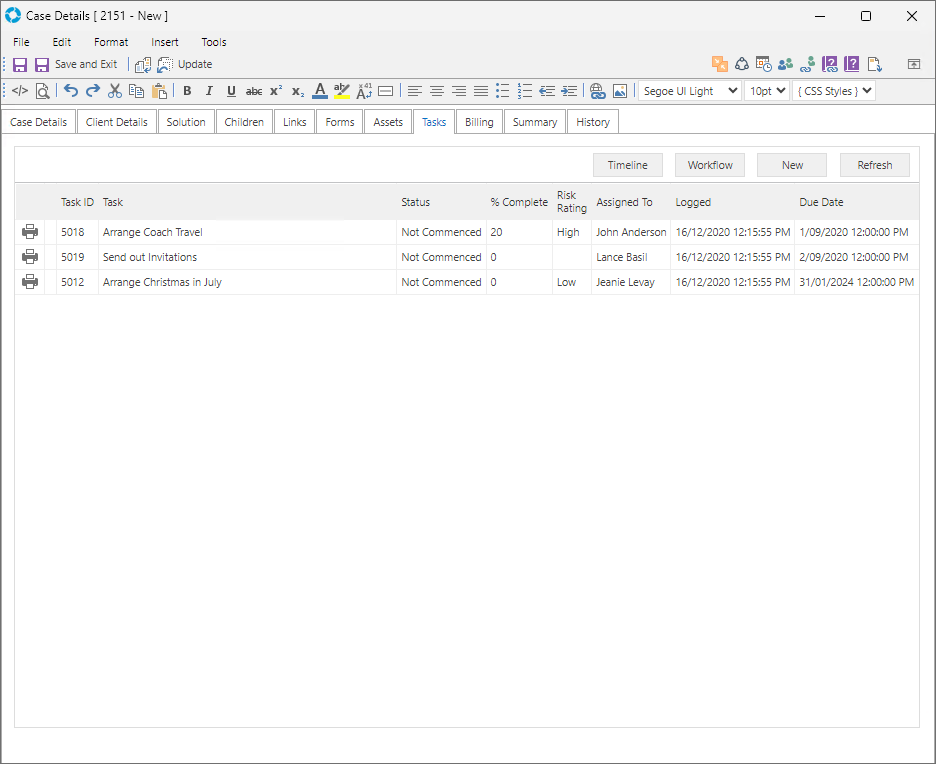This screenshot has height=764, width=936.
Task: Sort tasks by the Due Date column header
Action: (x=821, y=202)
